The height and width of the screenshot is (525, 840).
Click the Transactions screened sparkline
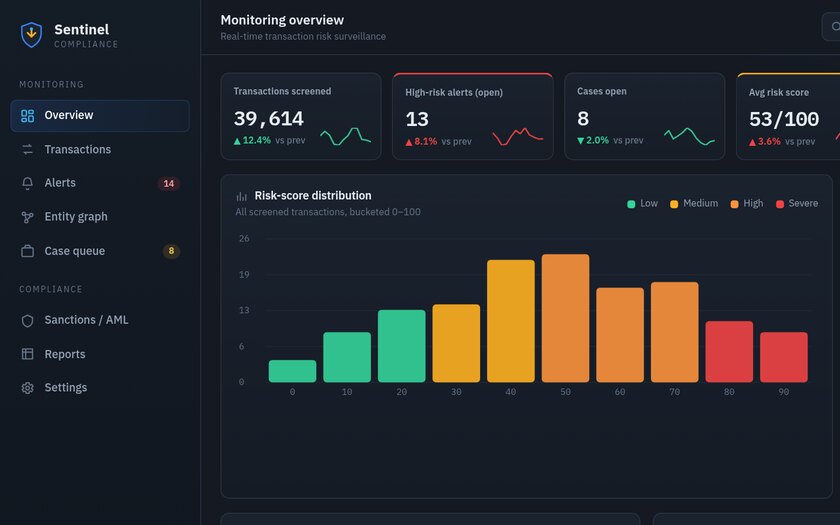coord(346,137)
